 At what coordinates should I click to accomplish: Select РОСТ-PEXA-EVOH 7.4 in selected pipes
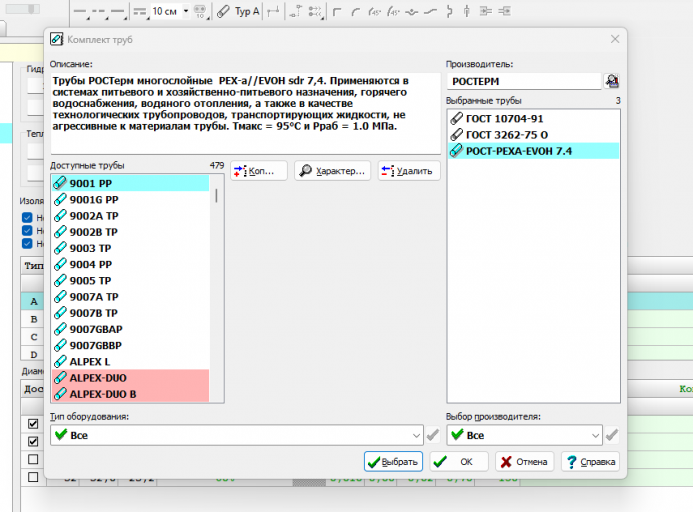click(533, 151)
